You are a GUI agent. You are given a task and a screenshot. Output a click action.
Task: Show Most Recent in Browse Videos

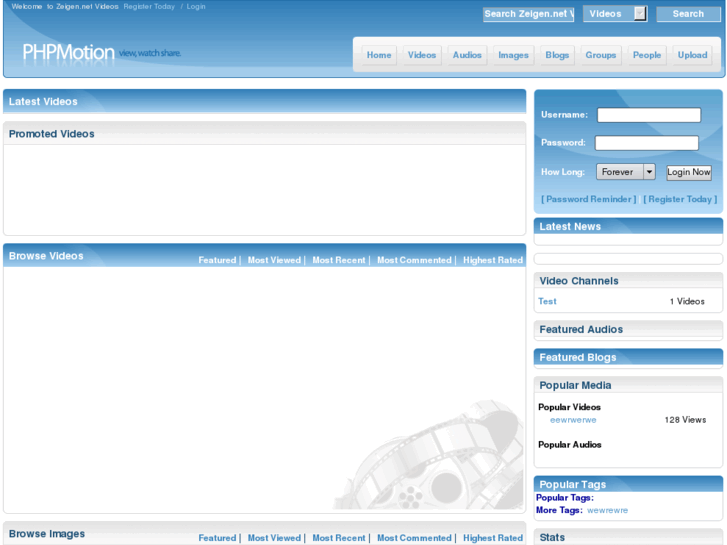(x=338, y=260)
